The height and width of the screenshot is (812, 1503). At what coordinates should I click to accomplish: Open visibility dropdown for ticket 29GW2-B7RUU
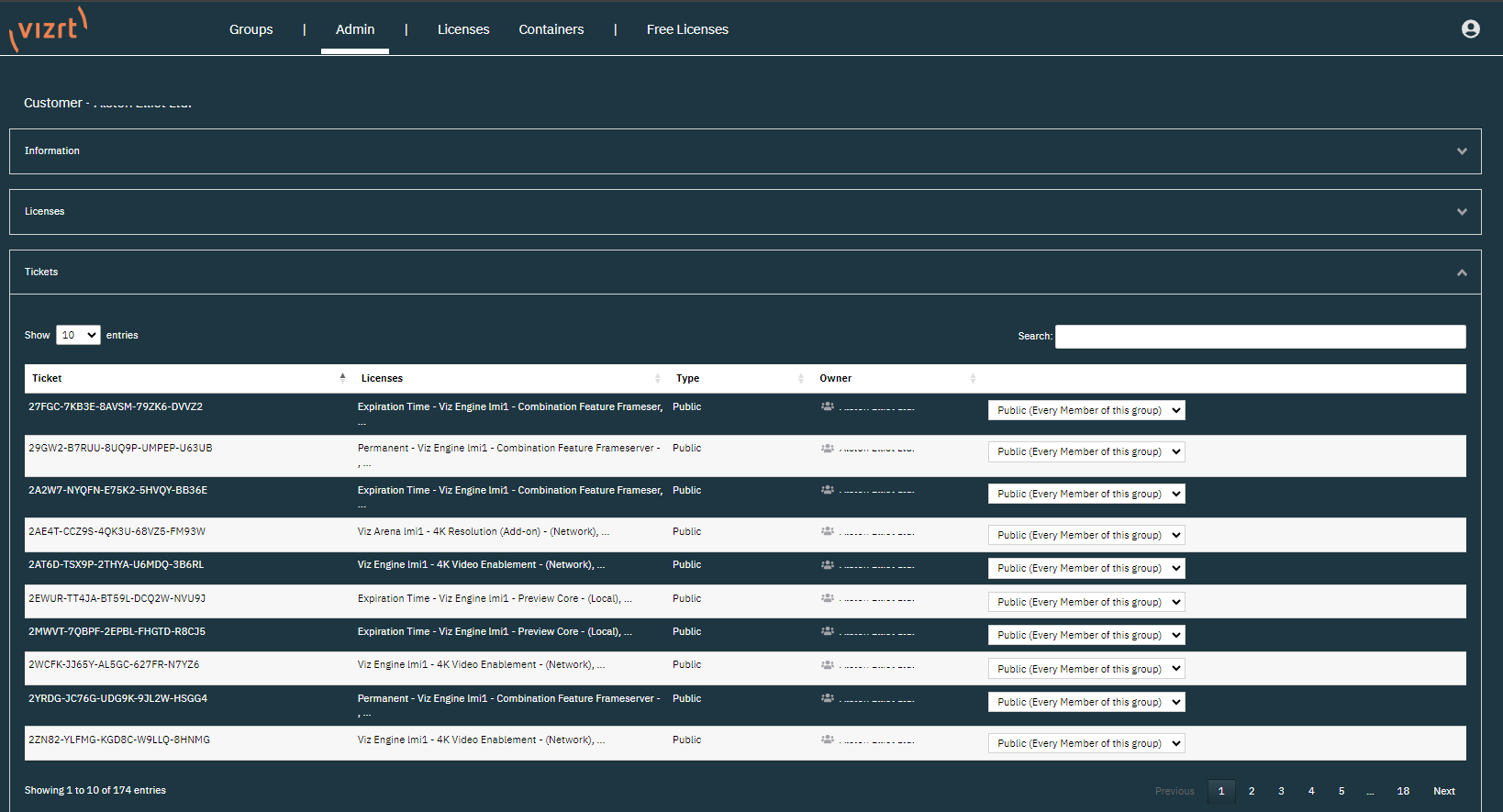pyautogui.click(x=1086, y=451)
